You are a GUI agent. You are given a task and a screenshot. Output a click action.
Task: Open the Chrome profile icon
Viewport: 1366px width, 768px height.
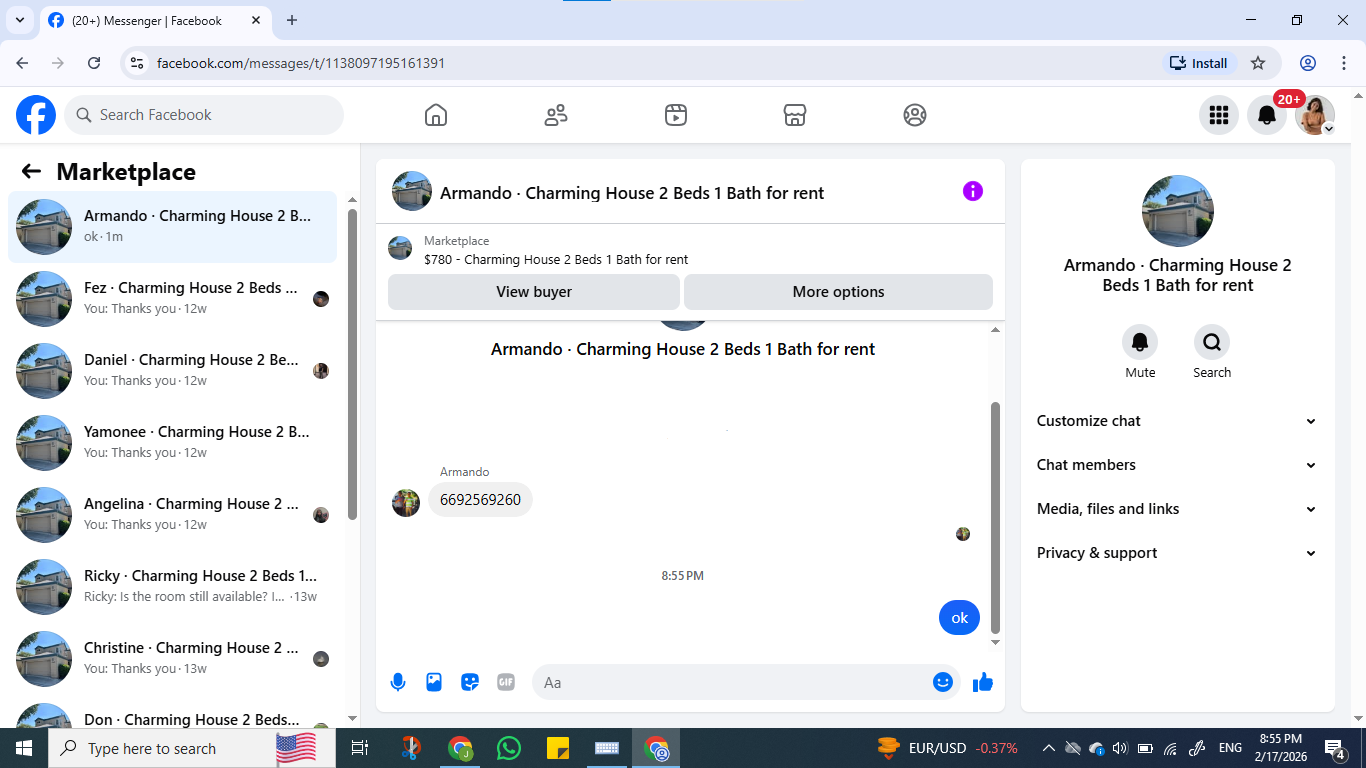1308,63
